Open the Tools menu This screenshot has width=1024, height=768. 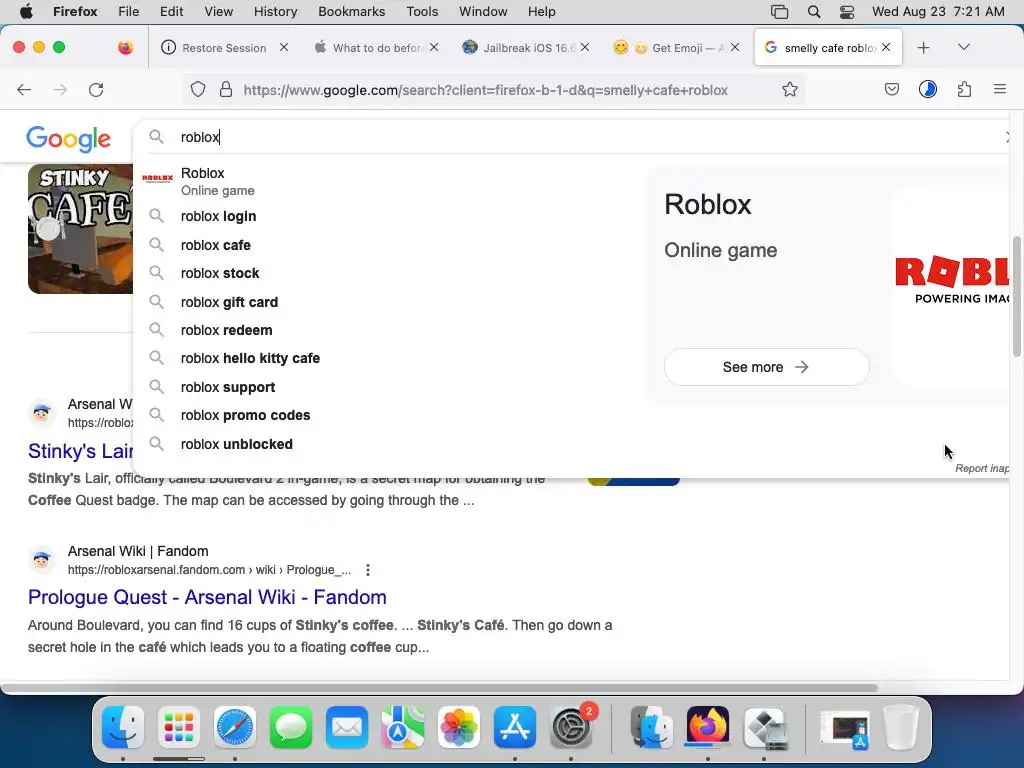[x=422, y=11]
